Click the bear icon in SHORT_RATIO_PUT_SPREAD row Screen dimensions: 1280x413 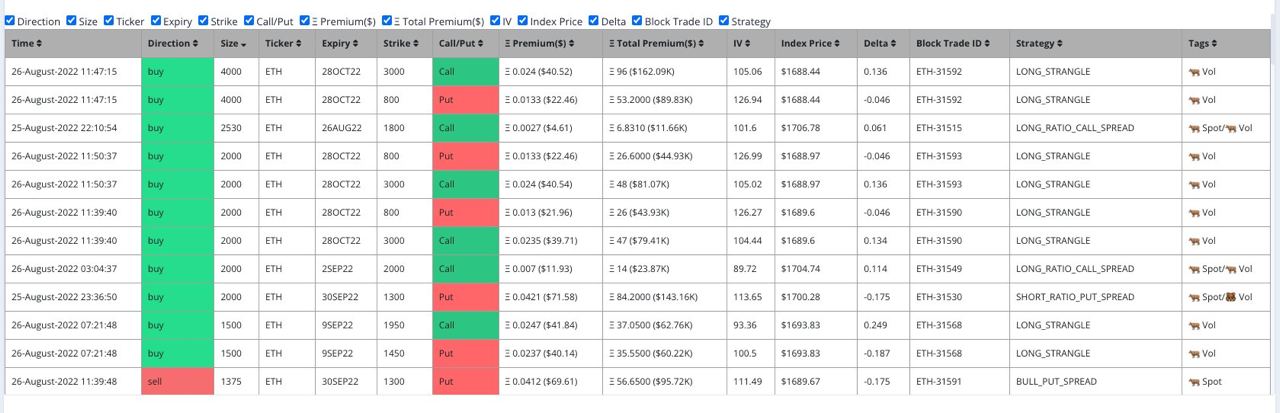coord(1231,297)
